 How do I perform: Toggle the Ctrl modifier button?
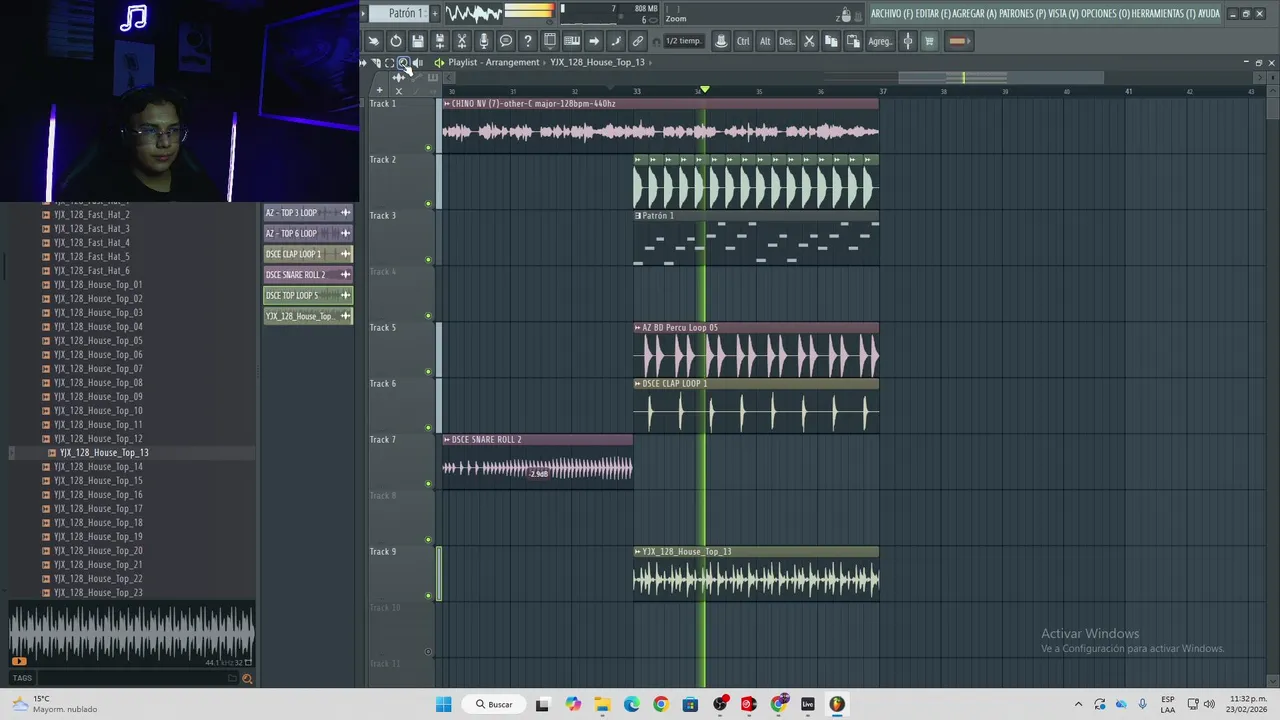pos(743,41)
